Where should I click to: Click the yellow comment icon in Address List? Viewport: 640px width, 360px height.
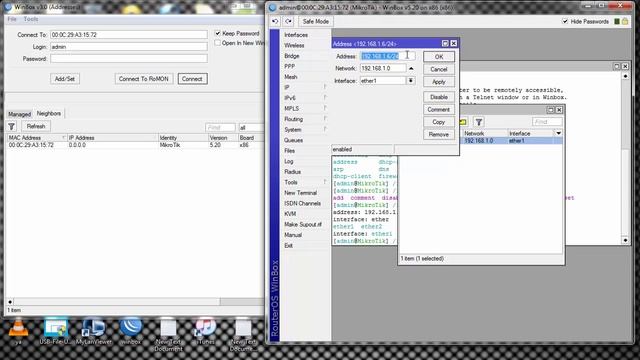(463, 122)
